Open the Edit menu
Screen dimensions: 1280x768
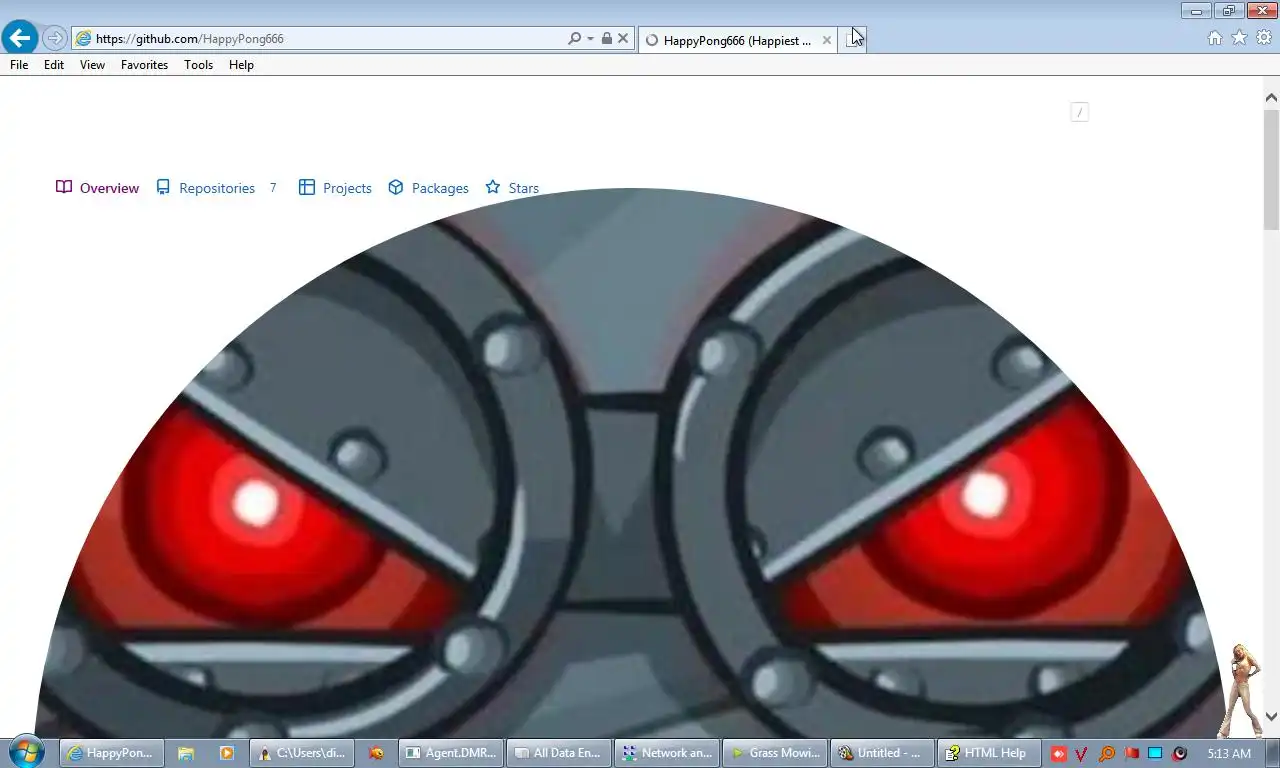click(x=54, y=64)
